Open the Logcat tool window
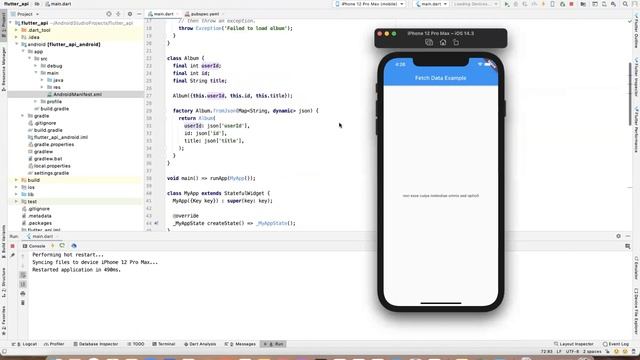The width and height of the screenshot is (640, 360). 24,344
